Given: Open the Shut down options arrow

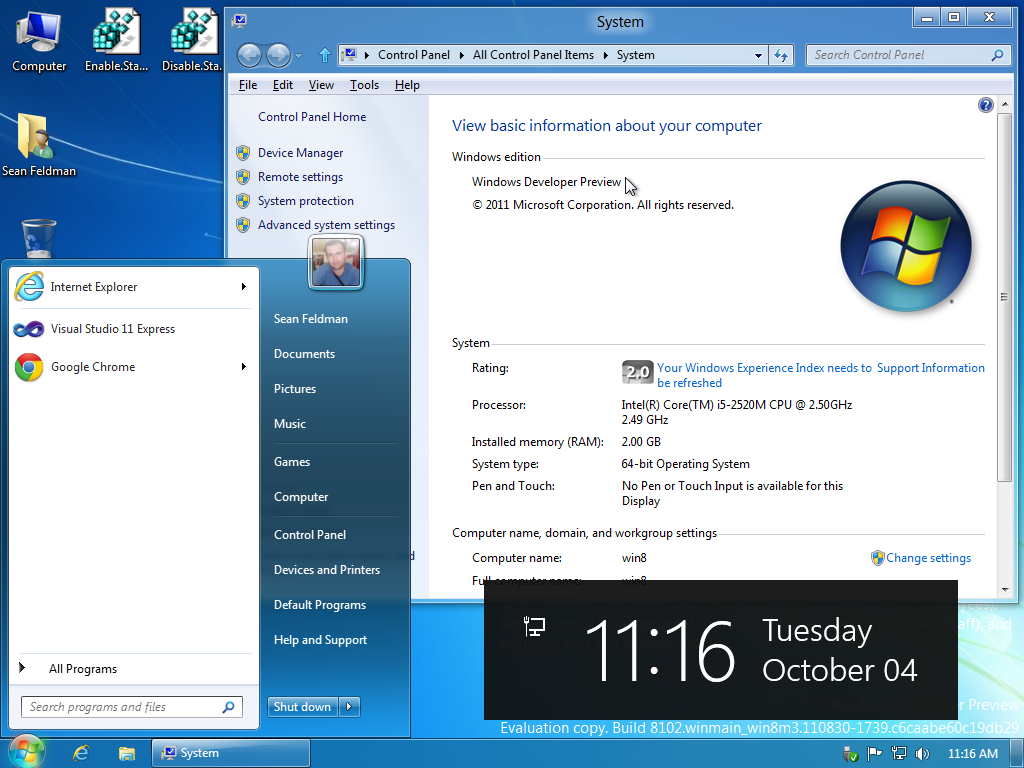Looking at the screenshot, I should point(349,707).
